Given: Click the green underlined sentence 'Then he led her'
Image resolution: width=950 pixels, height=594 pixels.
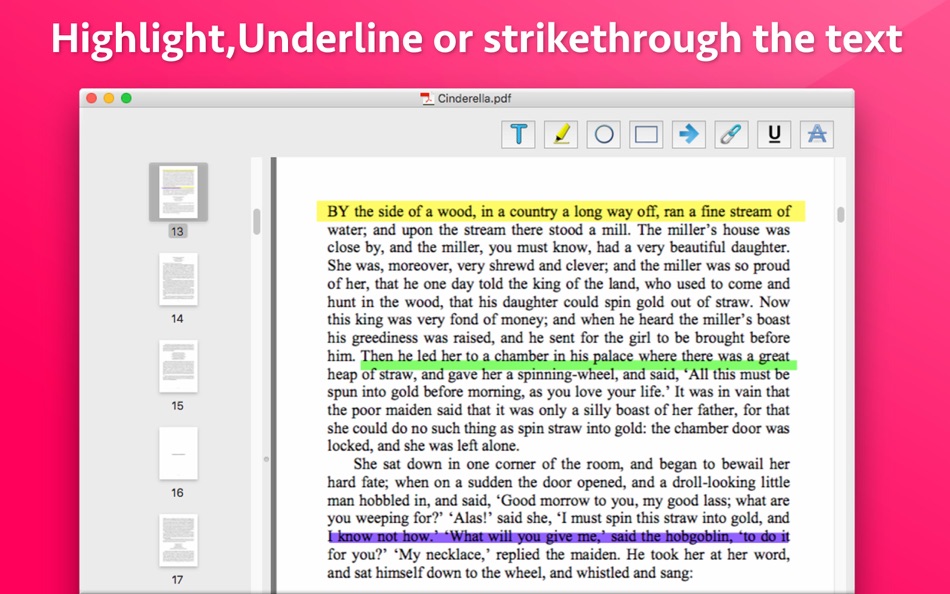Looking at the screenshot, I should click(x=578, y=358).
